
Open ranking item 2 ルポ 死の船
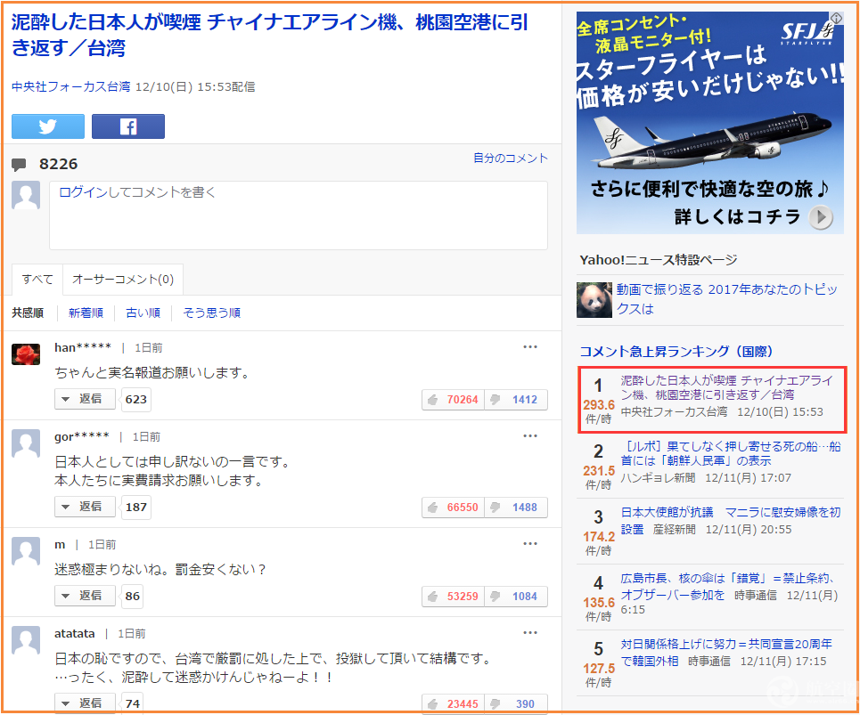tap(731, 453)
